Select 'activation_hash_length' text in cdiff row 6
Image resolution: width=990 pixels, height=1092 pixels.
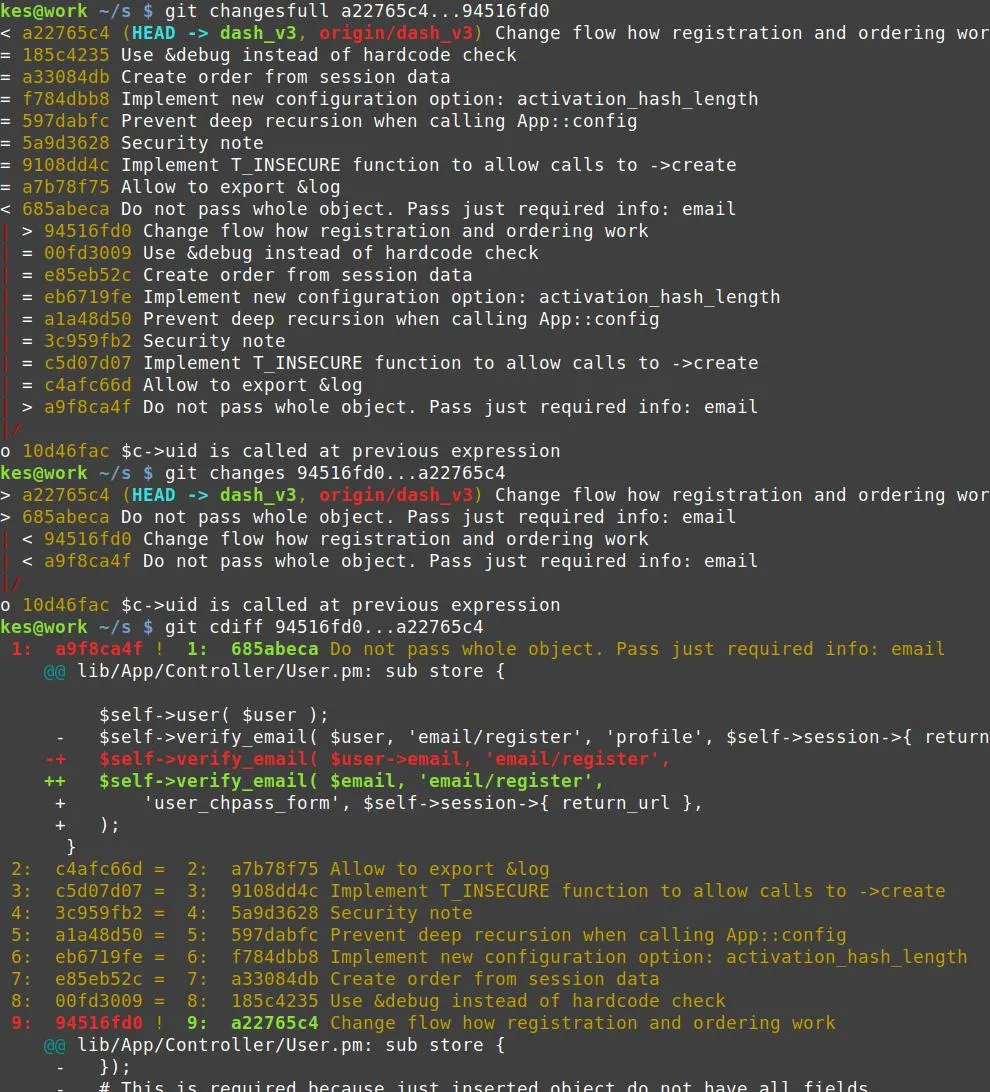tap(847, 957)
